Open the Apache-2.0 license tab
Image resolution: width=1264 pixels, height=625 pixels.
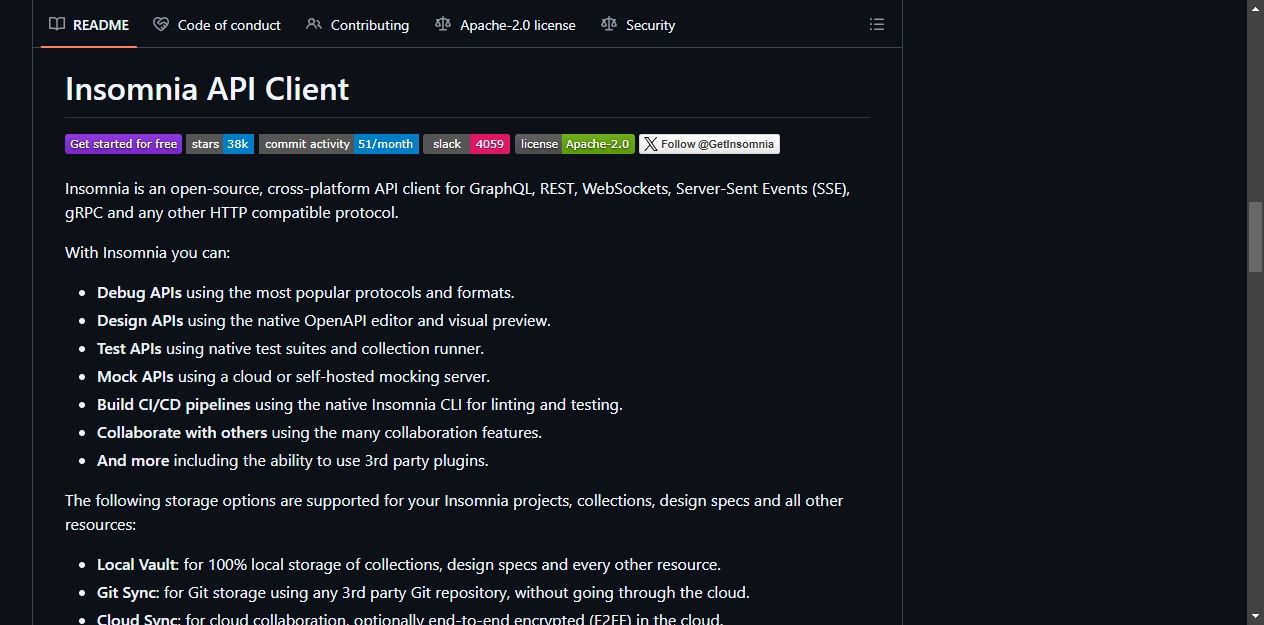coord(505,25)
